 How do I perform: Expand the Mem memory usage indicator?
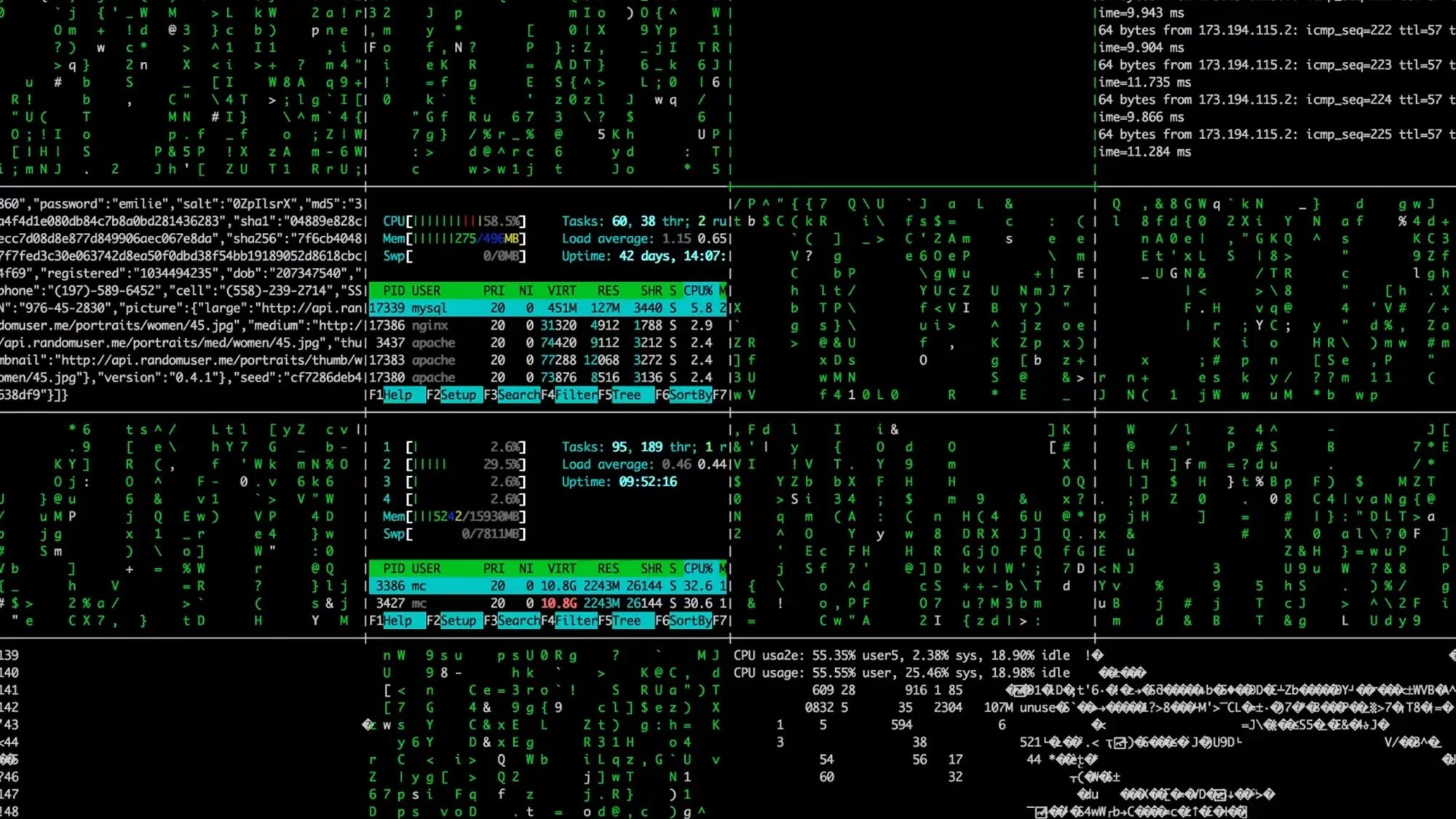click(454, 238)
